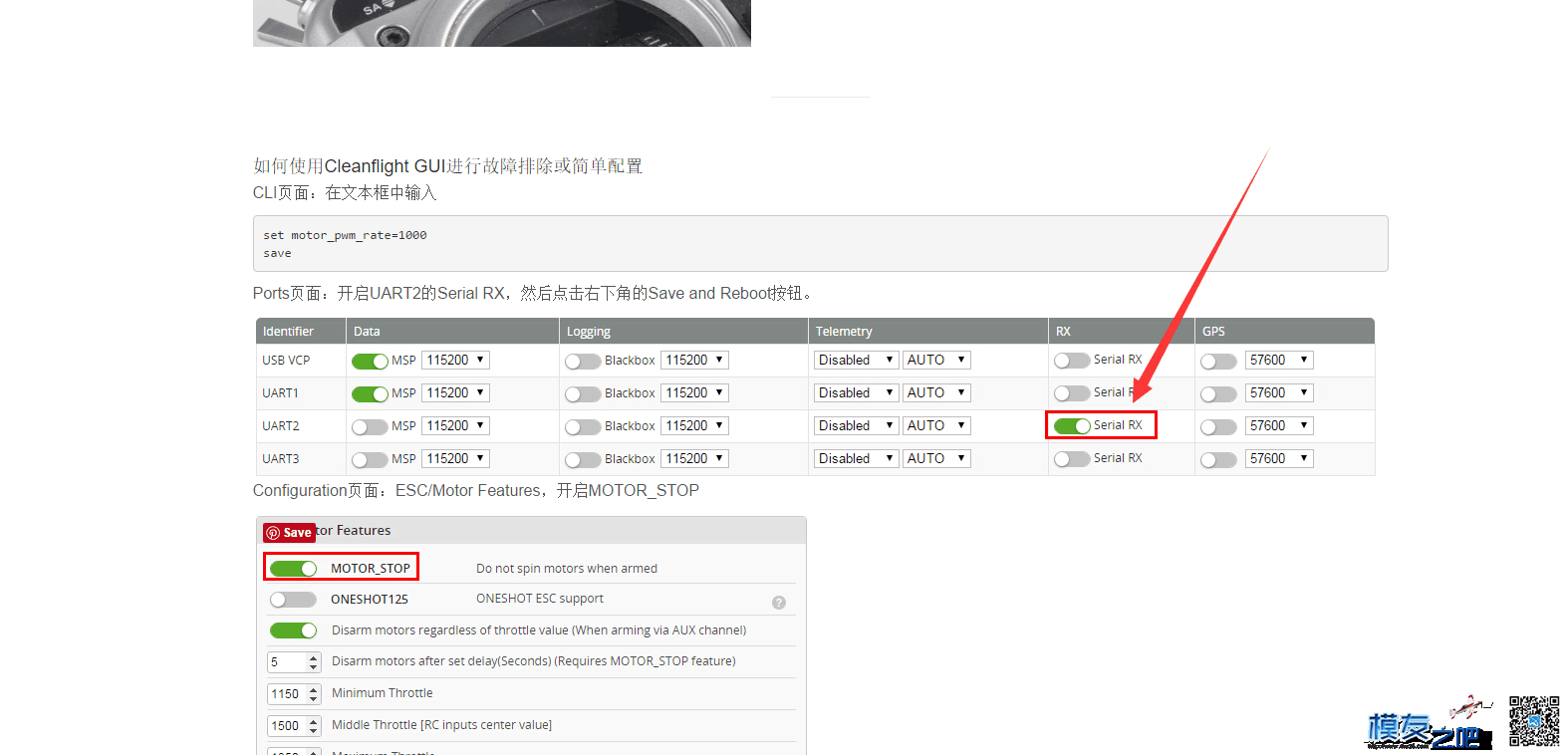
Task: Click the Cleanflight GUI heading text
Action: (x=448, y=166)
